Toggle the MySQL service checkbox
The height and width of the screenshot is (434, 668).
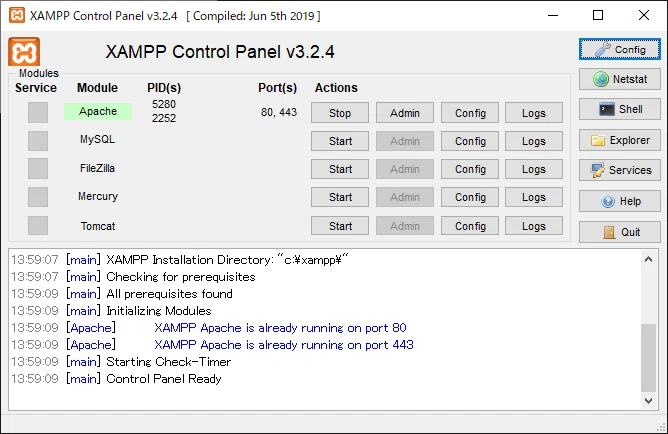pyautogui.click(x=38, y=141)
